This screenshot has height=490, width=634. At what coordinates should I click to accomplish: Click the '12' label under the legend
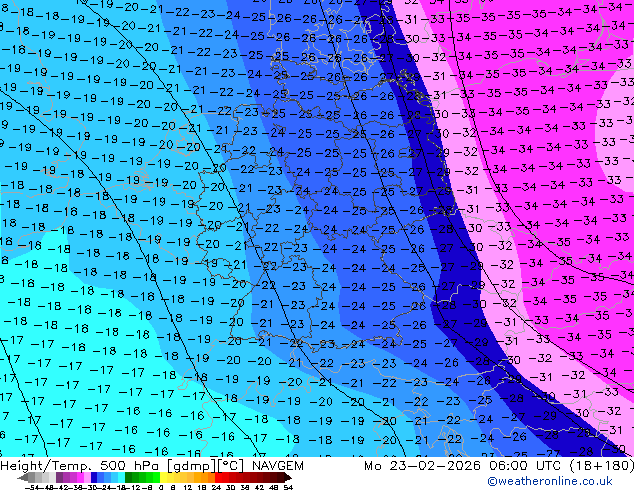click(188, 487)
